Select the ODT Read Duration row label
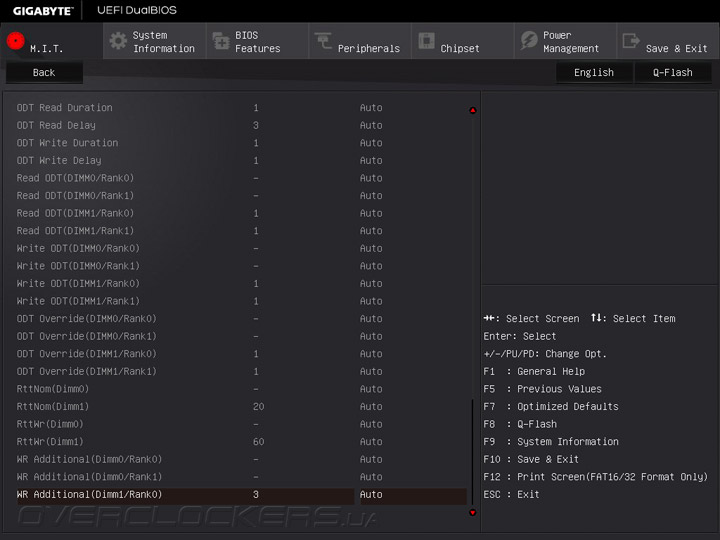720x540 pixels. tap(65, 107)
